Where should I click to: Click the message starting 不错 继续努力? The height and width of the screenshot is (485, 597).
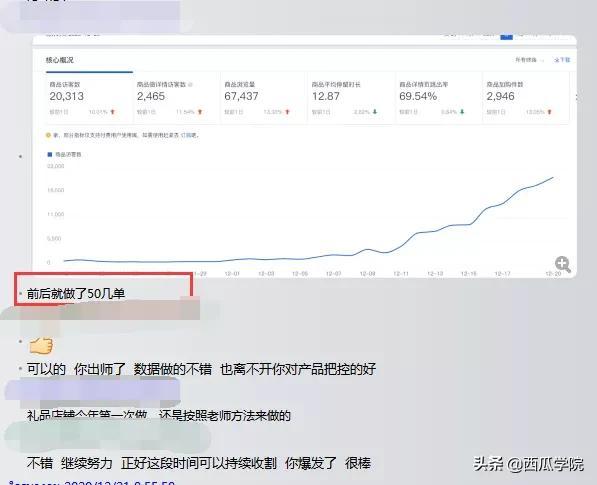[199, 463]
